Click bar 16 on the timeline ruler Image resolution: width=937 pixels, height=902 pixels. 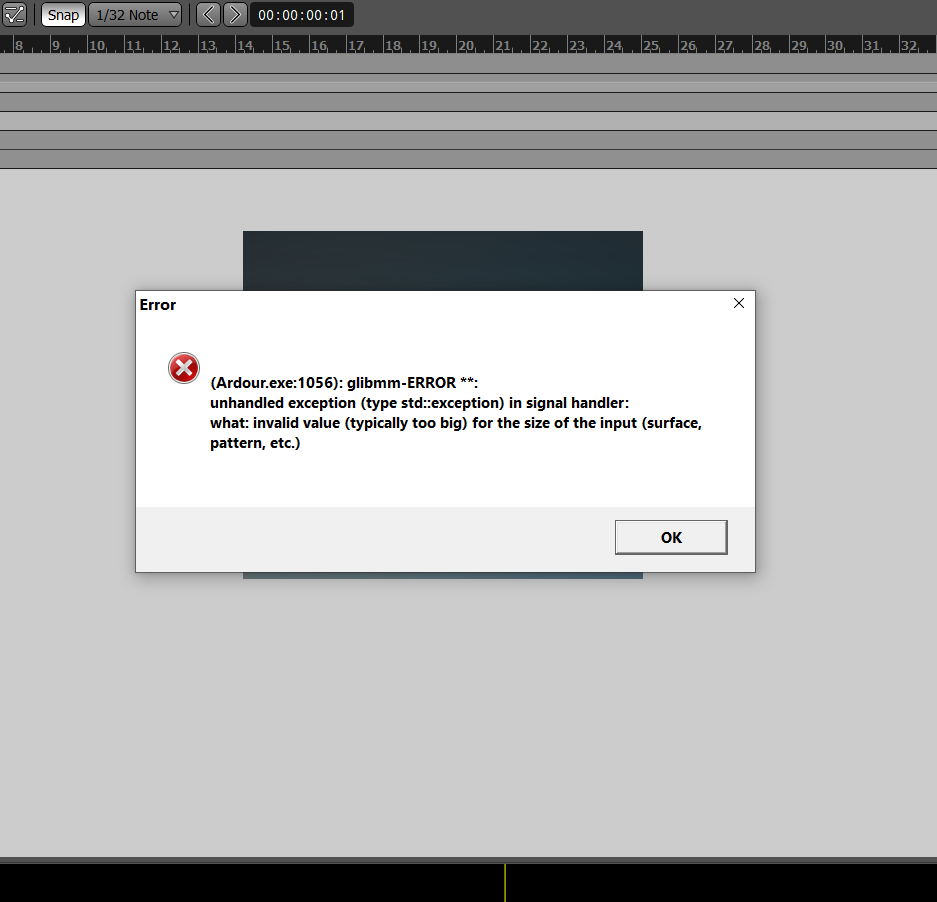[x=318, y=46]
